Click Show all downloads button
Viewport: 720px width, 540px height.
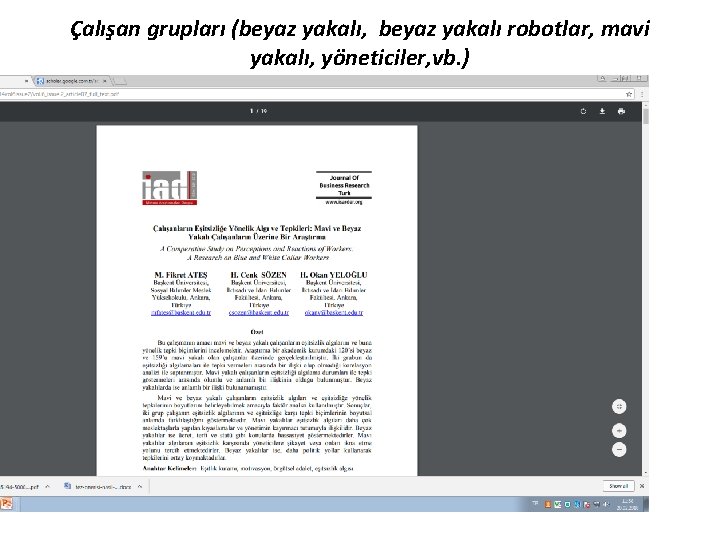618,486
